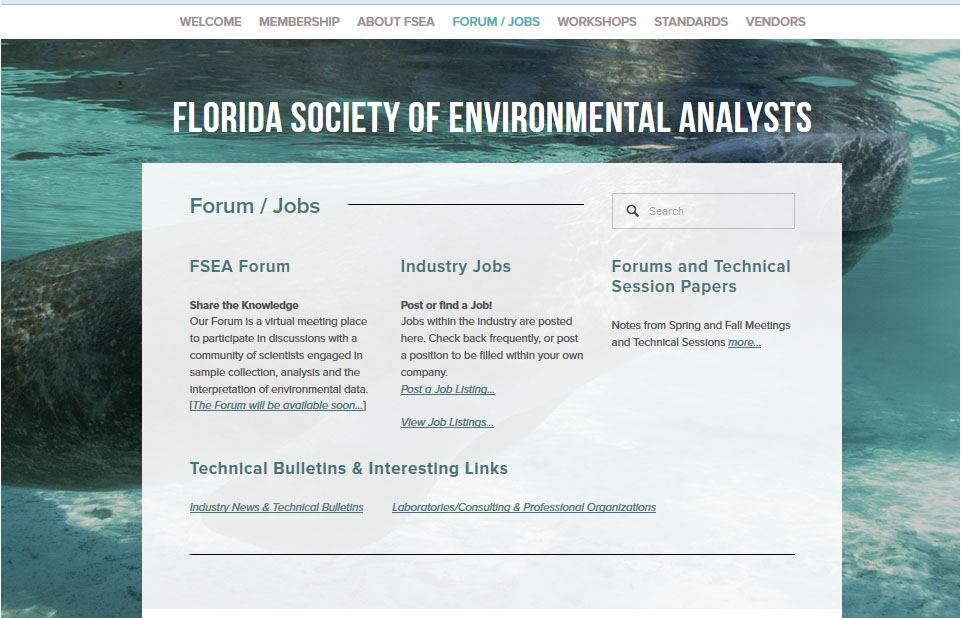Go to the MEMBERSHIP menu item
The width and height of the screenshot is (961, 618).
(299, 21)
